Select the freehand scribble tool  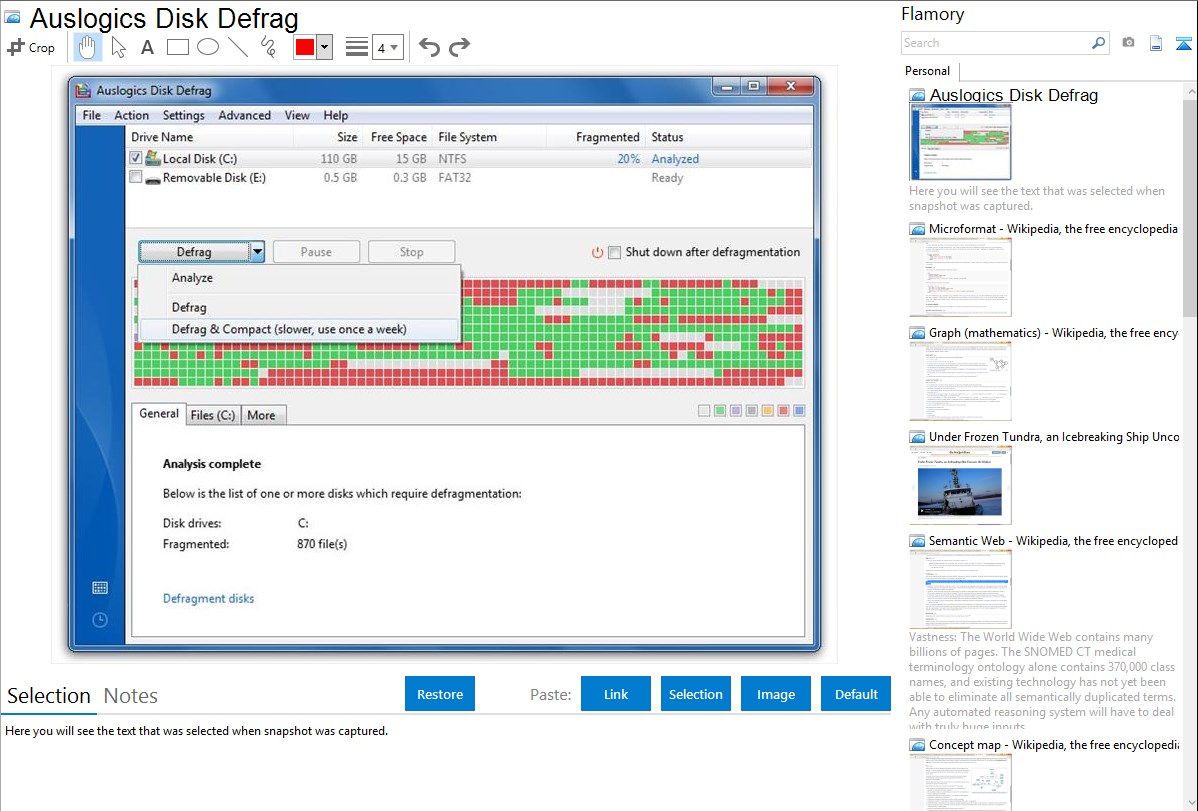(268, 47)
